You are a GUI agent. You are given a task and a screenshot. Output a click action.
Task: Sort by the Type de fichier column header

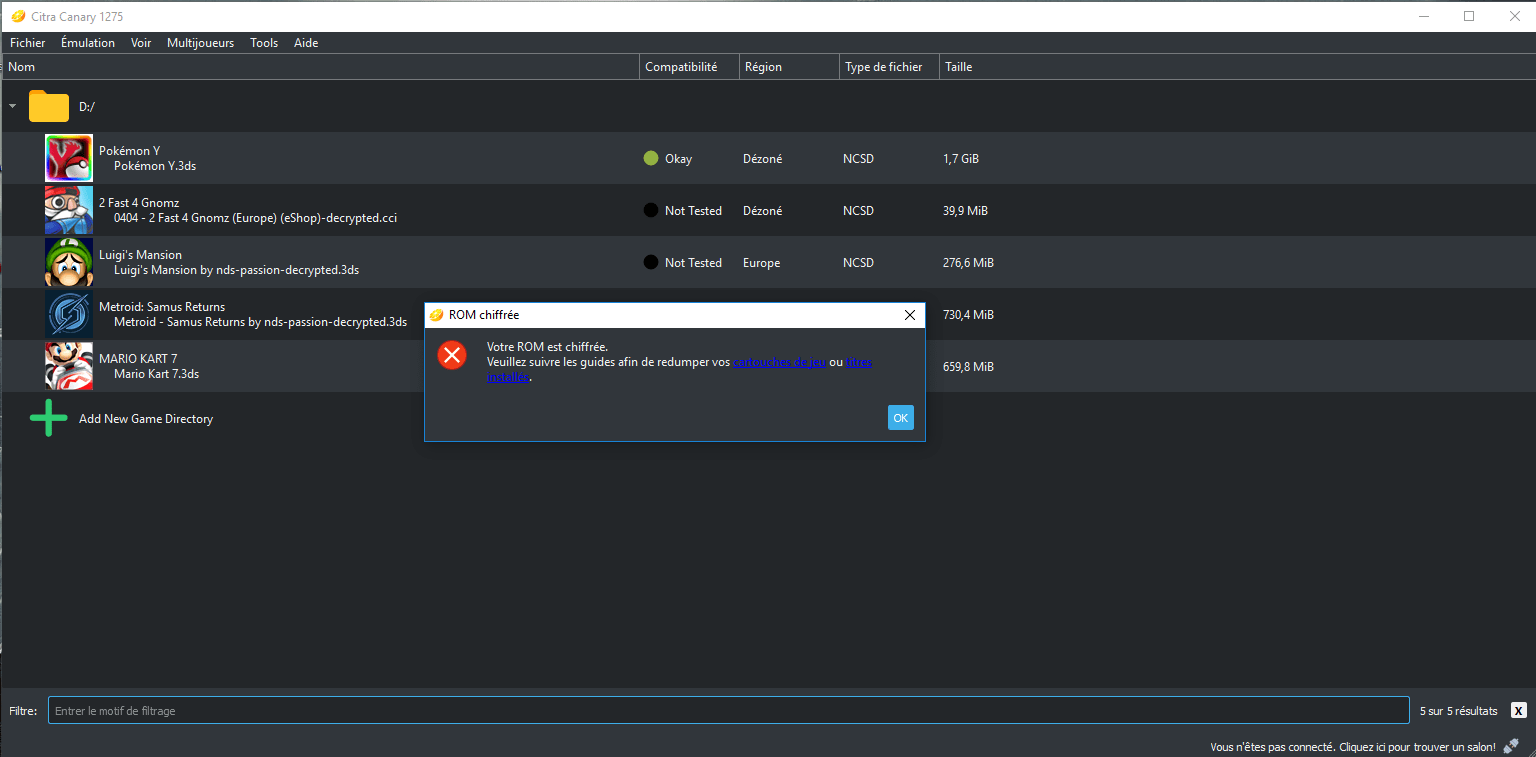(x=890, y=67)
